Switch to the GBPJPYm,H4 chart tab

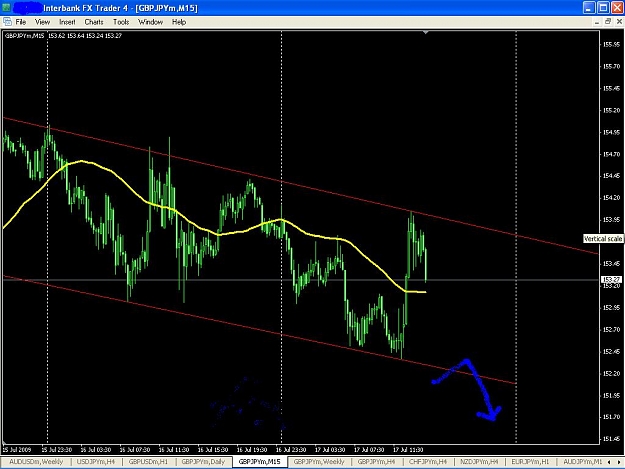click(376, 462)
